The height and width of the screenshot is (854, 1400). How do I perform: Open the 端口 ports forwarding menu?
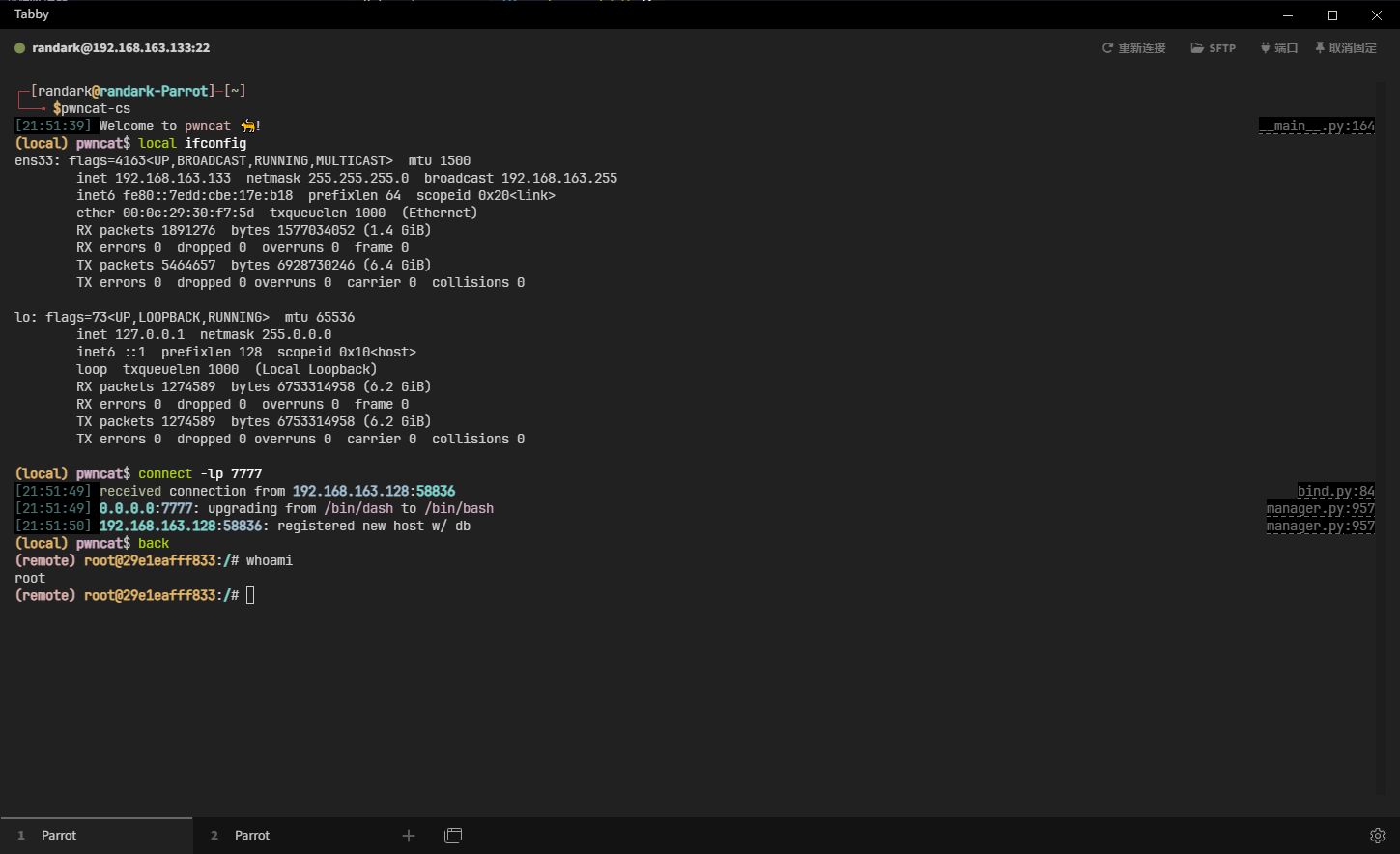click(x=1278, y=47)
